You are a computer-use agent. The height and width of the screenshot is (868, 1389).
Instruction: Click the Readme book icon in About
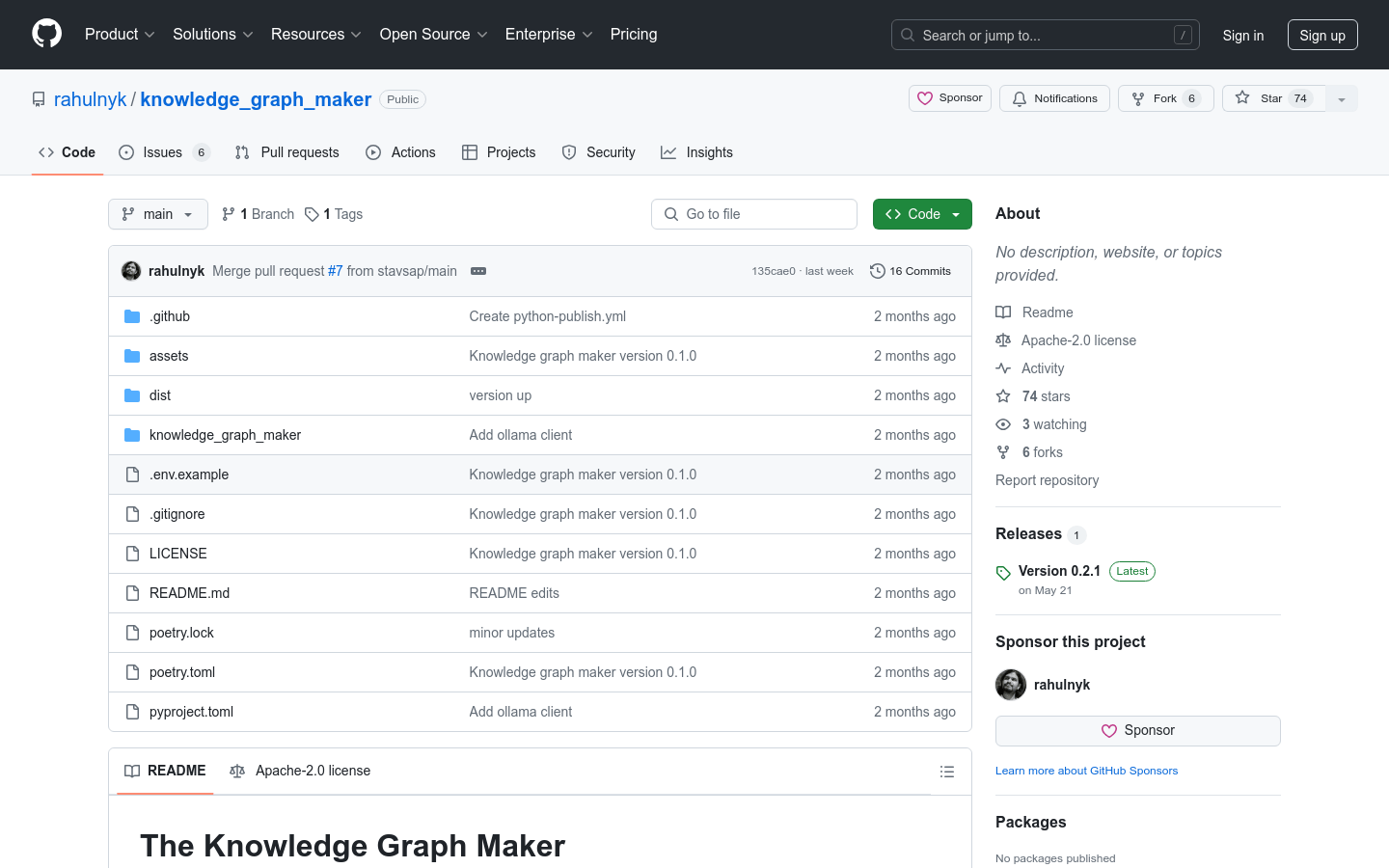tap(1003, 312)
